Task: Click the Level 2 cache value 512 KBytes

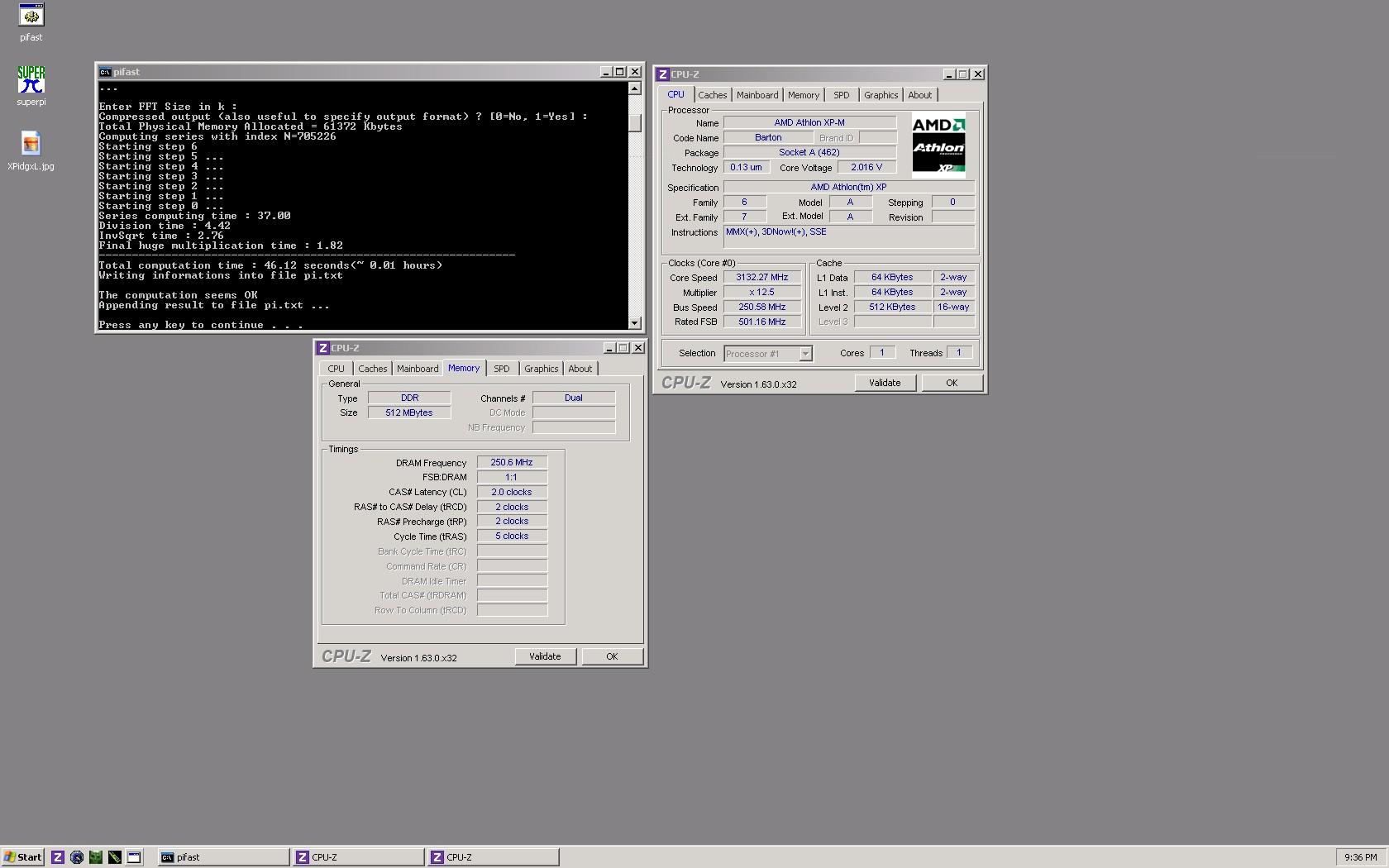Action: point(892,308)
